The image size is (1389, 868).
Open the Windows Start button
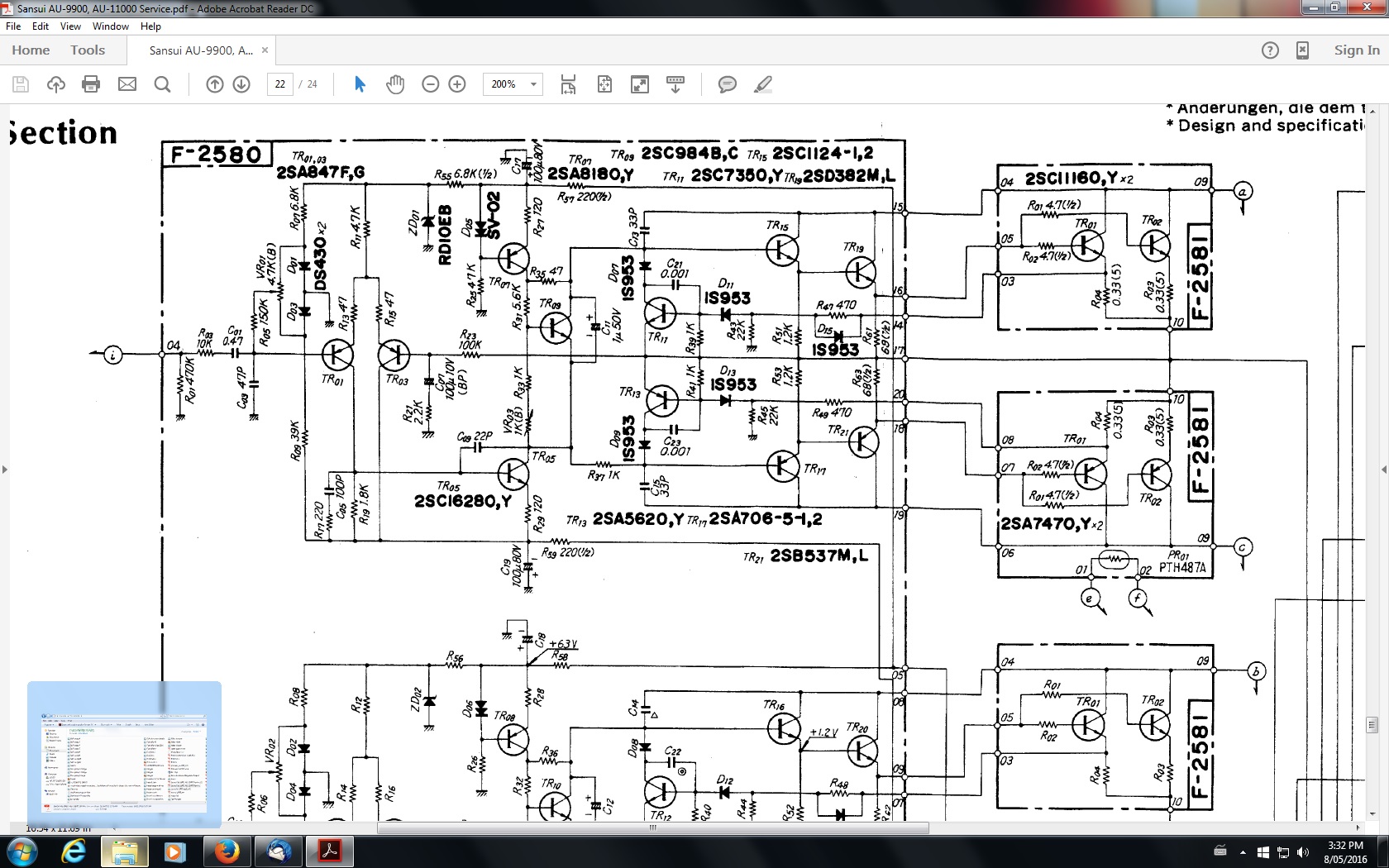point(21,851)
